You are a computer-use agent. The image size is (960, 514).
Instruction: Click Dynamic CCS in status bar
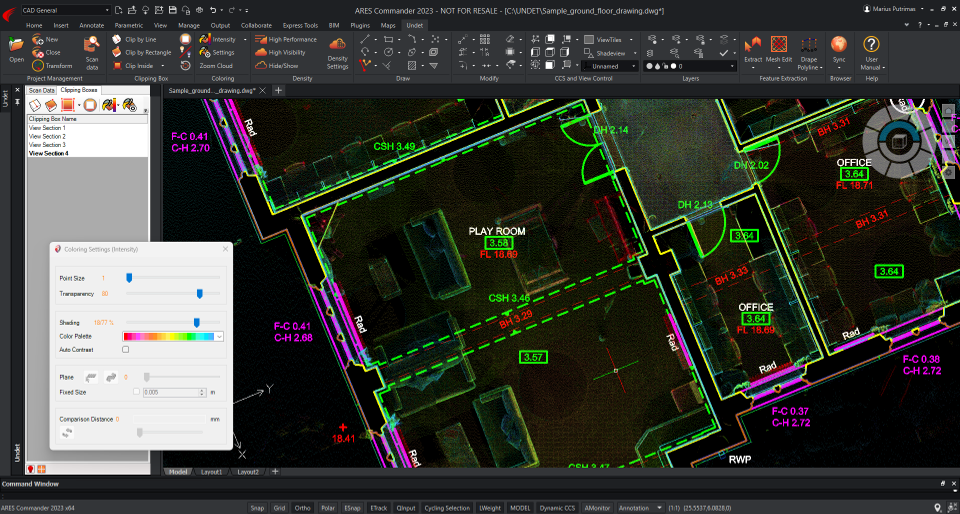pyautogui.click(x=557, y=508)
